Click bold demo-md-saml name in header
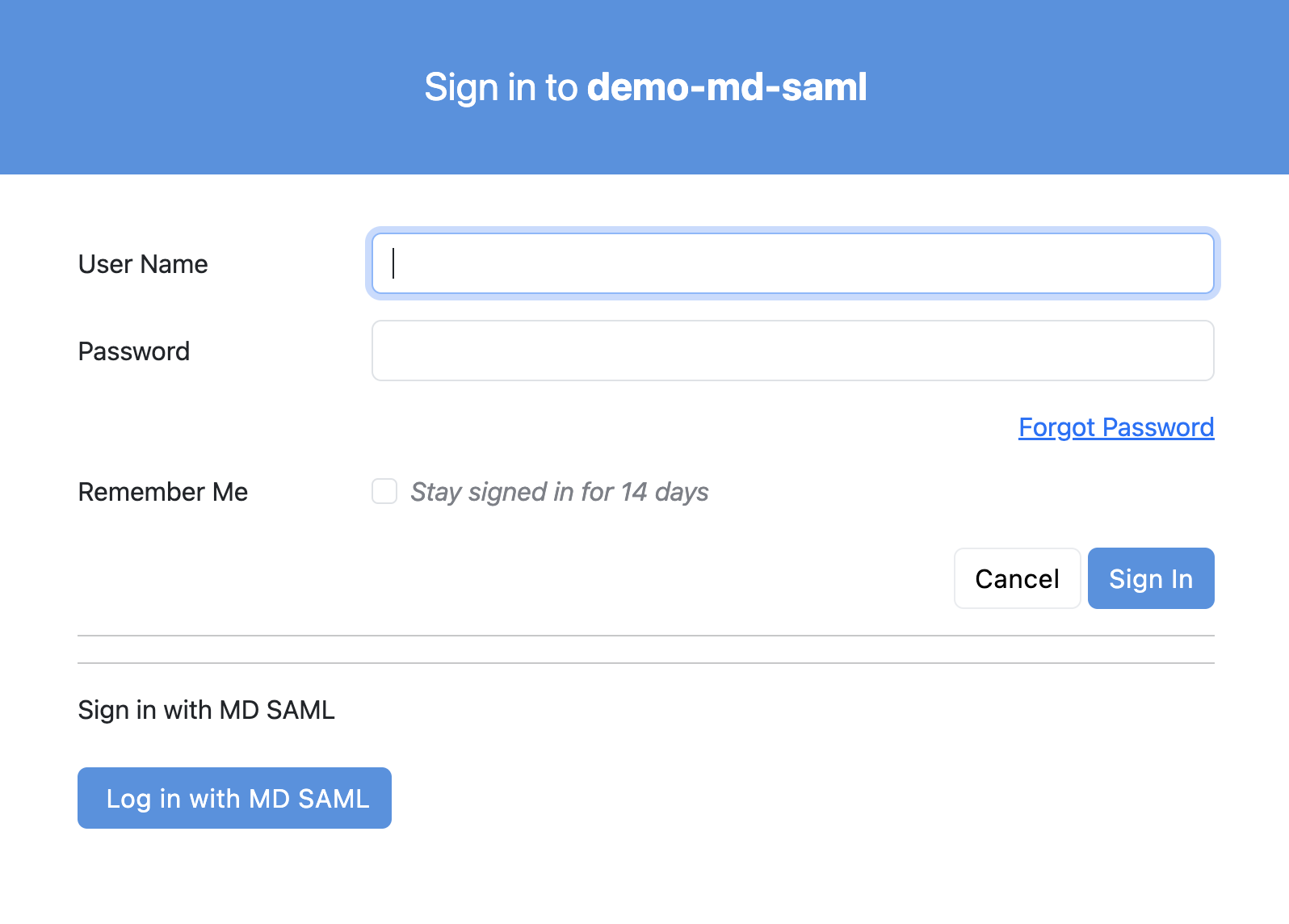 pyautogui.click(x=726, y=87)
